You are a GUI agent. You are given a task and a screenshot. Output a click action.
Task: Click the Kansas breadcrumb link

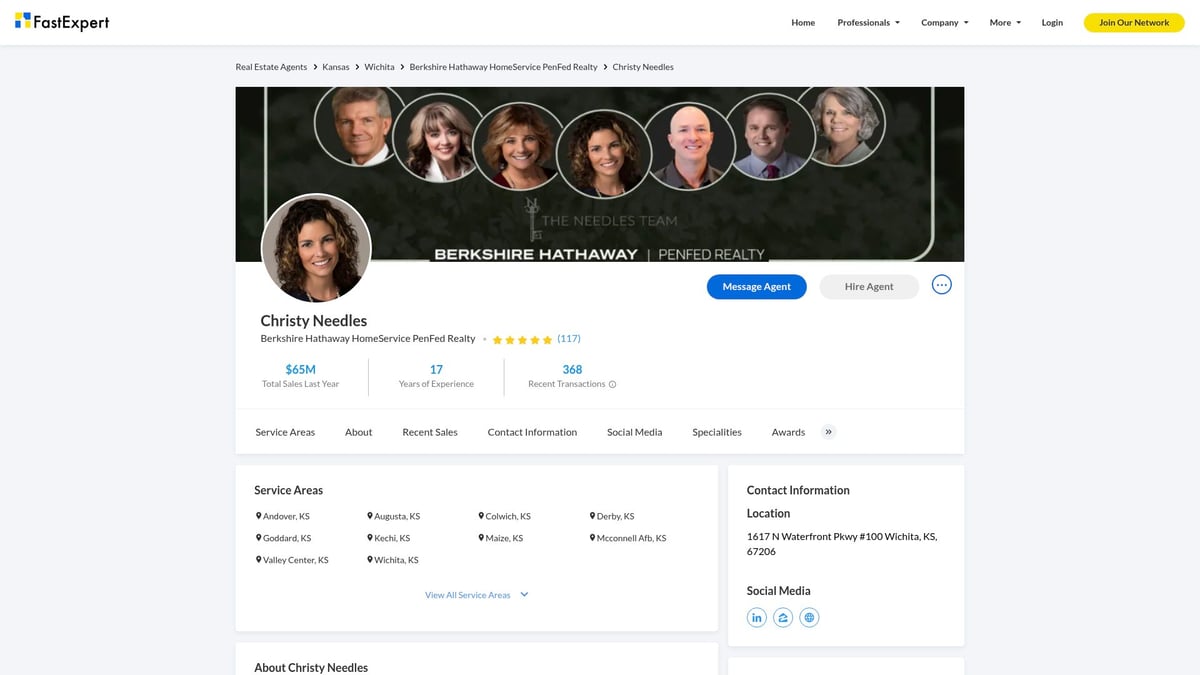pyautogui.click(x=336, y=66)
